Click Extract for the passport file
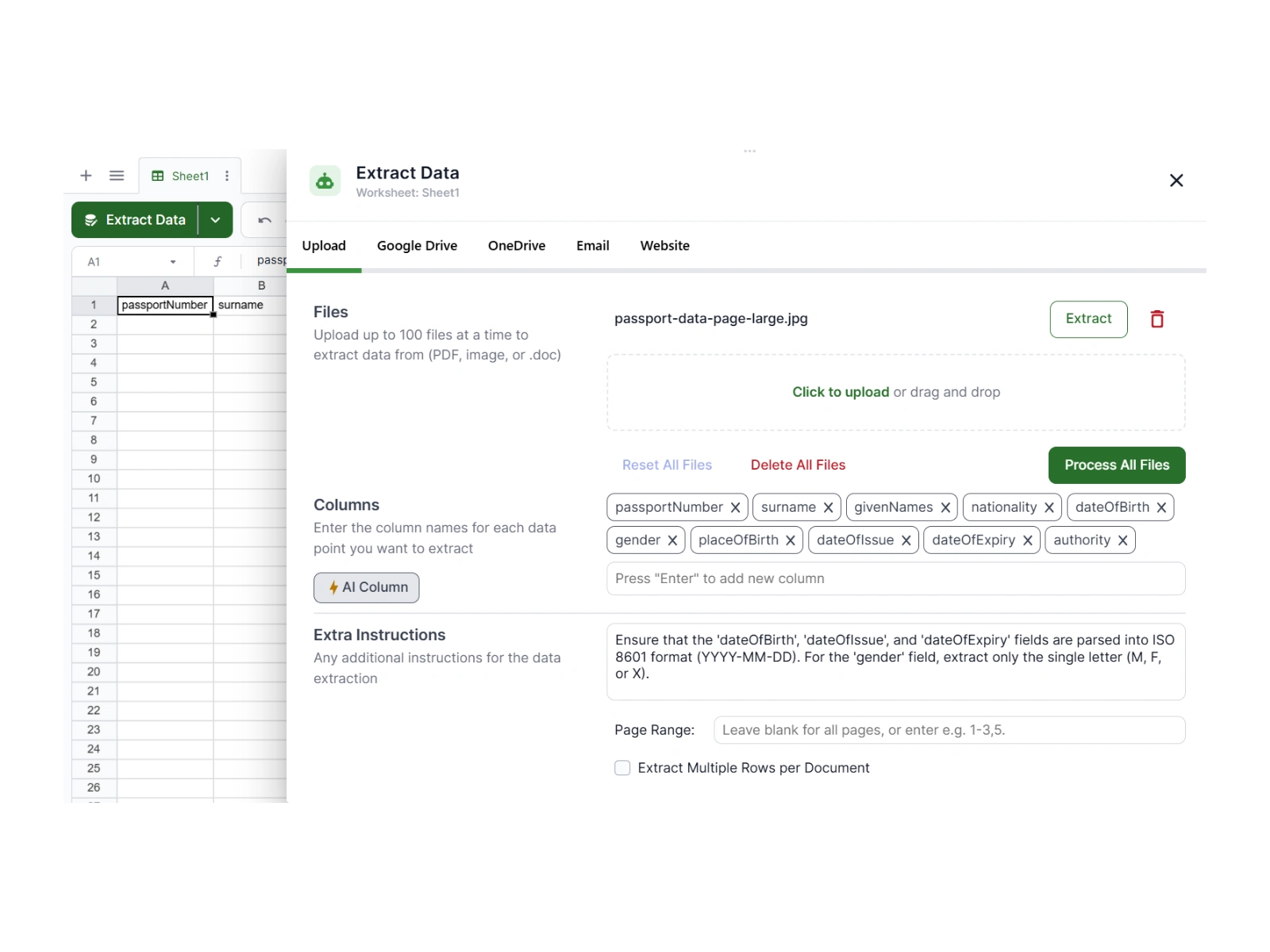 tap(1088, 319)
